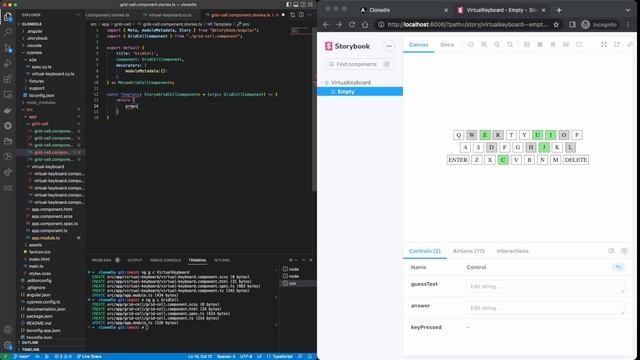Click the DELETE key on virtual keyboard
This screenshot has height=360, width=640.
click(576, 160)
